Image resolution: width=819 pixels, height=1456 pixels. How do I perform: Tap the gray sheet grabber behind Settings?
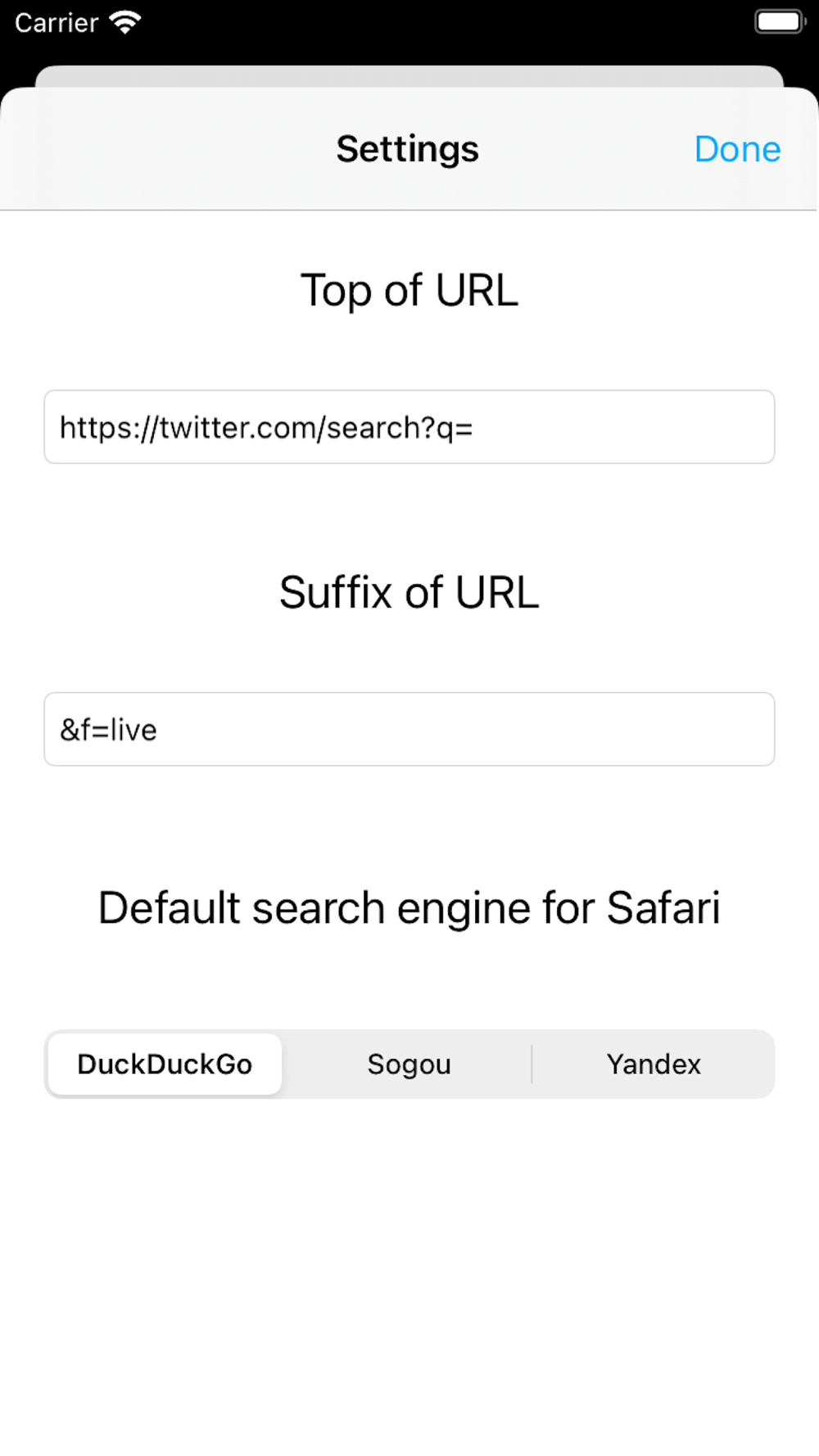(x=409, y=75)
